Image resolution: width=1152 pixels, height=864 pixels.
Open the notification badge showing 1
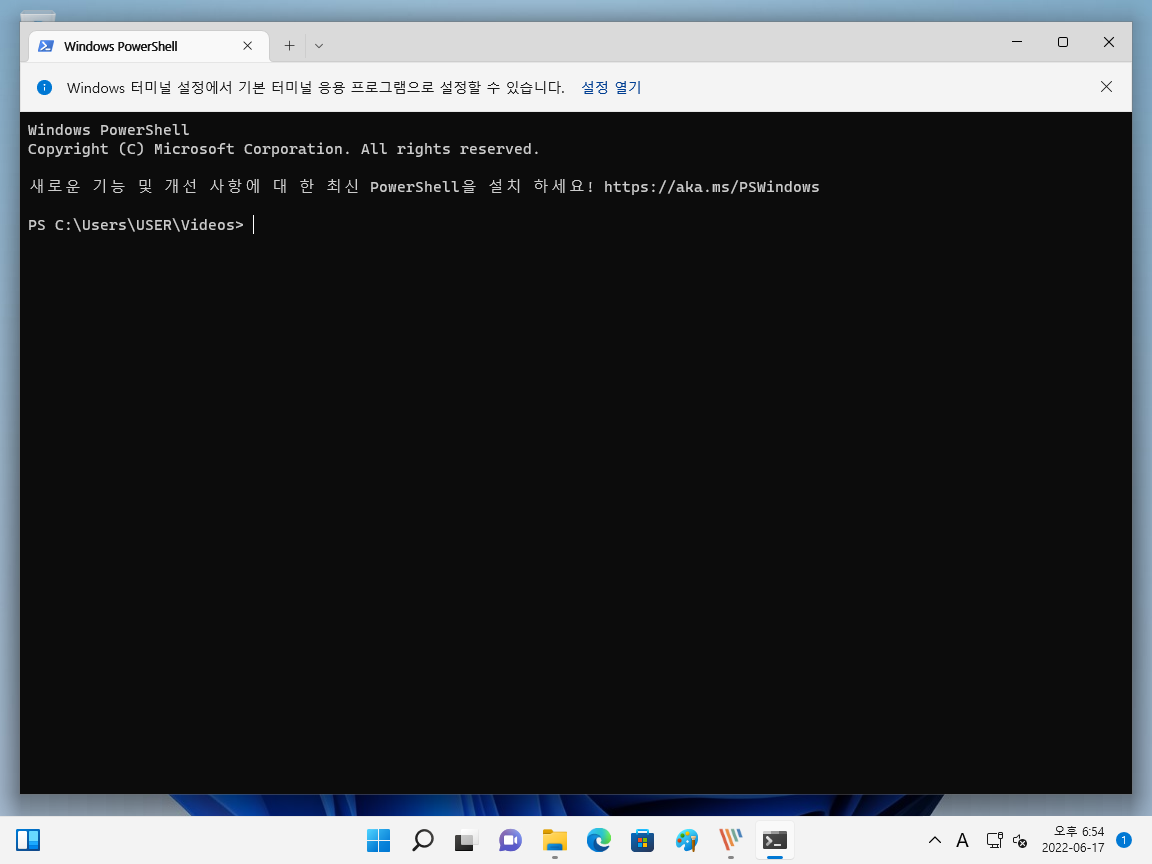click(x=1123, y=840)
